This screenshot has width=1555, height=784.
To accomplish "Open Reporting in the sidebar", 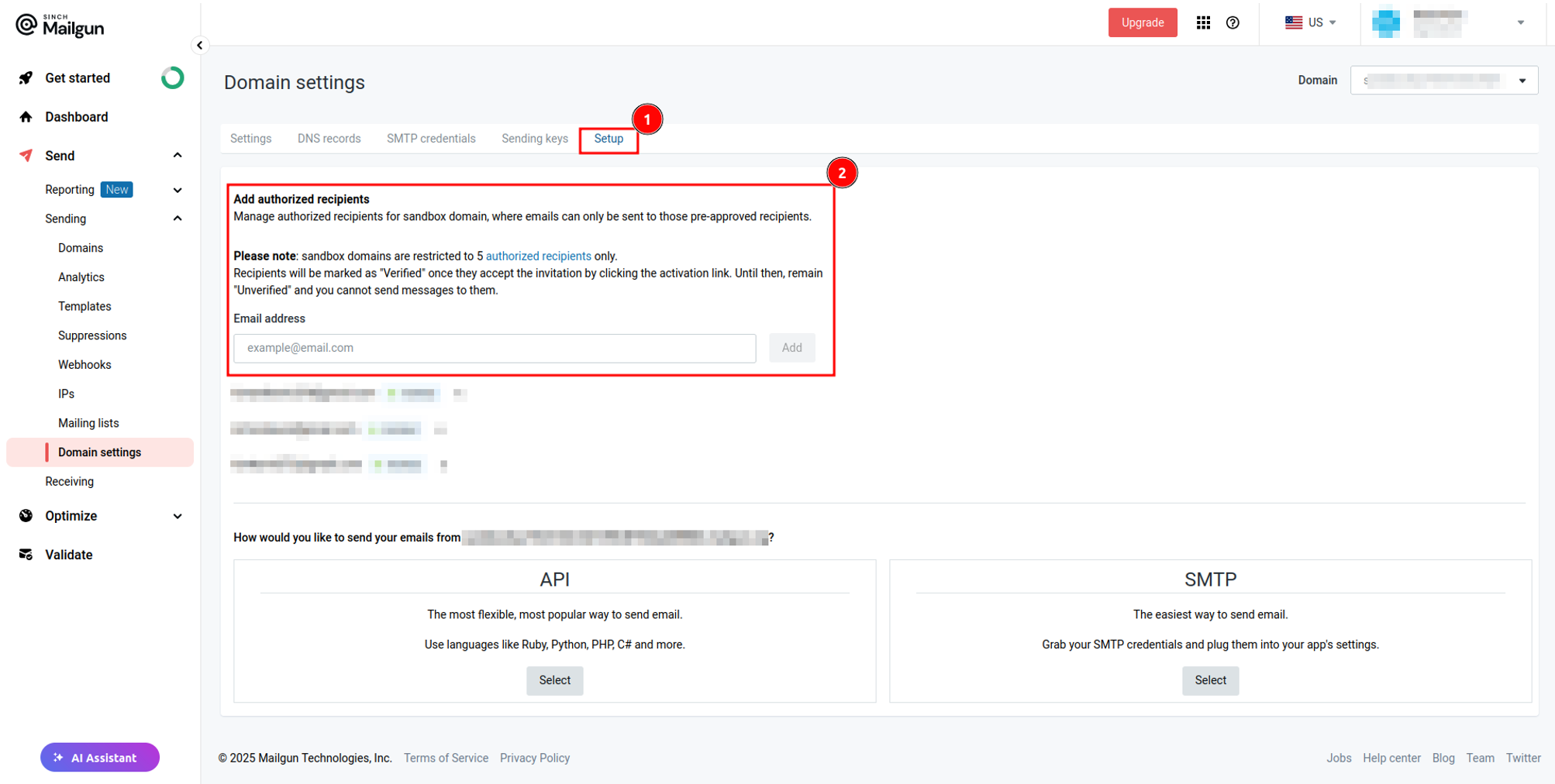I will pos(70,190).
